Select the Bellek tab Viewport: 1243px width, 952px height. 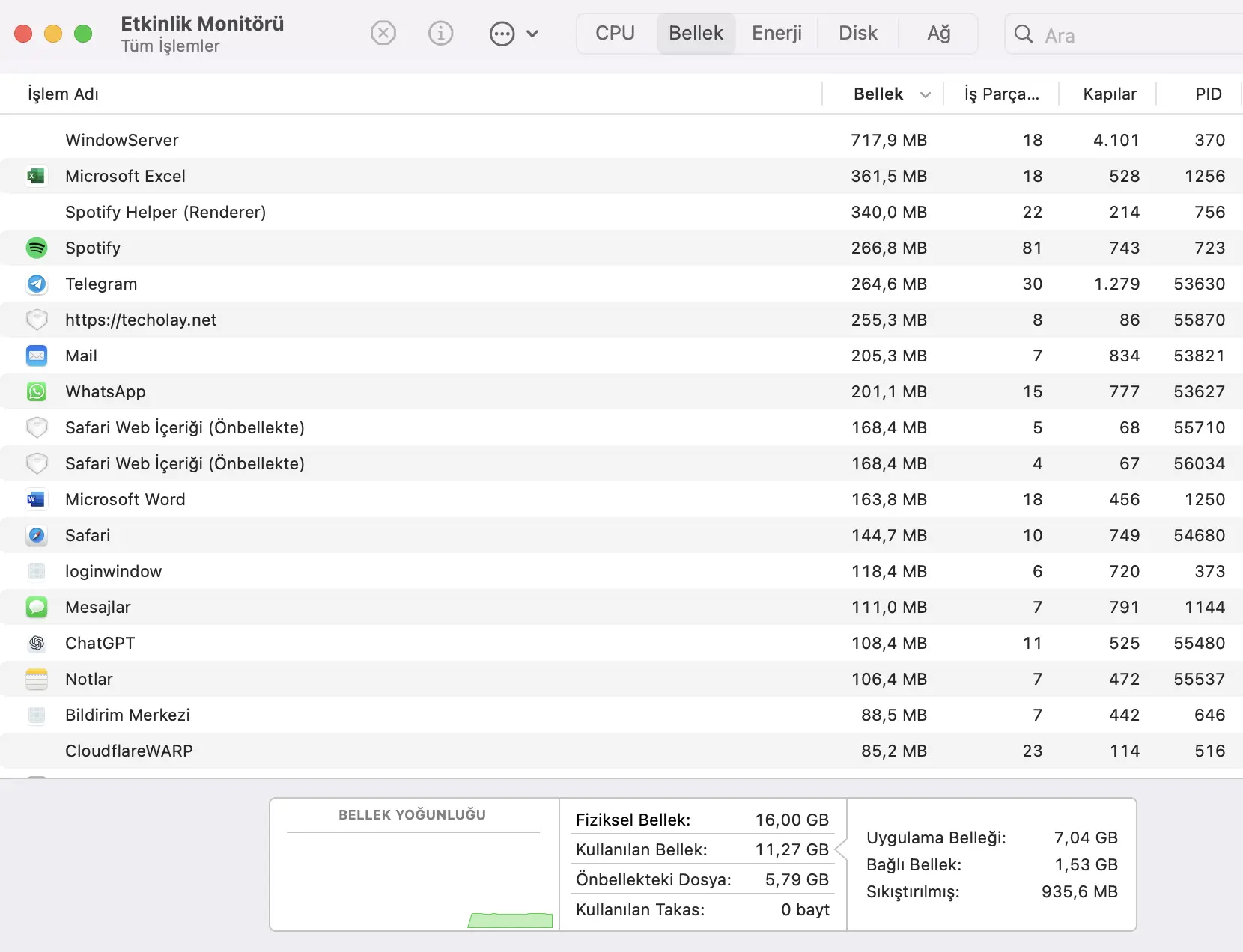pyautogui.click(x=696, y=34)
